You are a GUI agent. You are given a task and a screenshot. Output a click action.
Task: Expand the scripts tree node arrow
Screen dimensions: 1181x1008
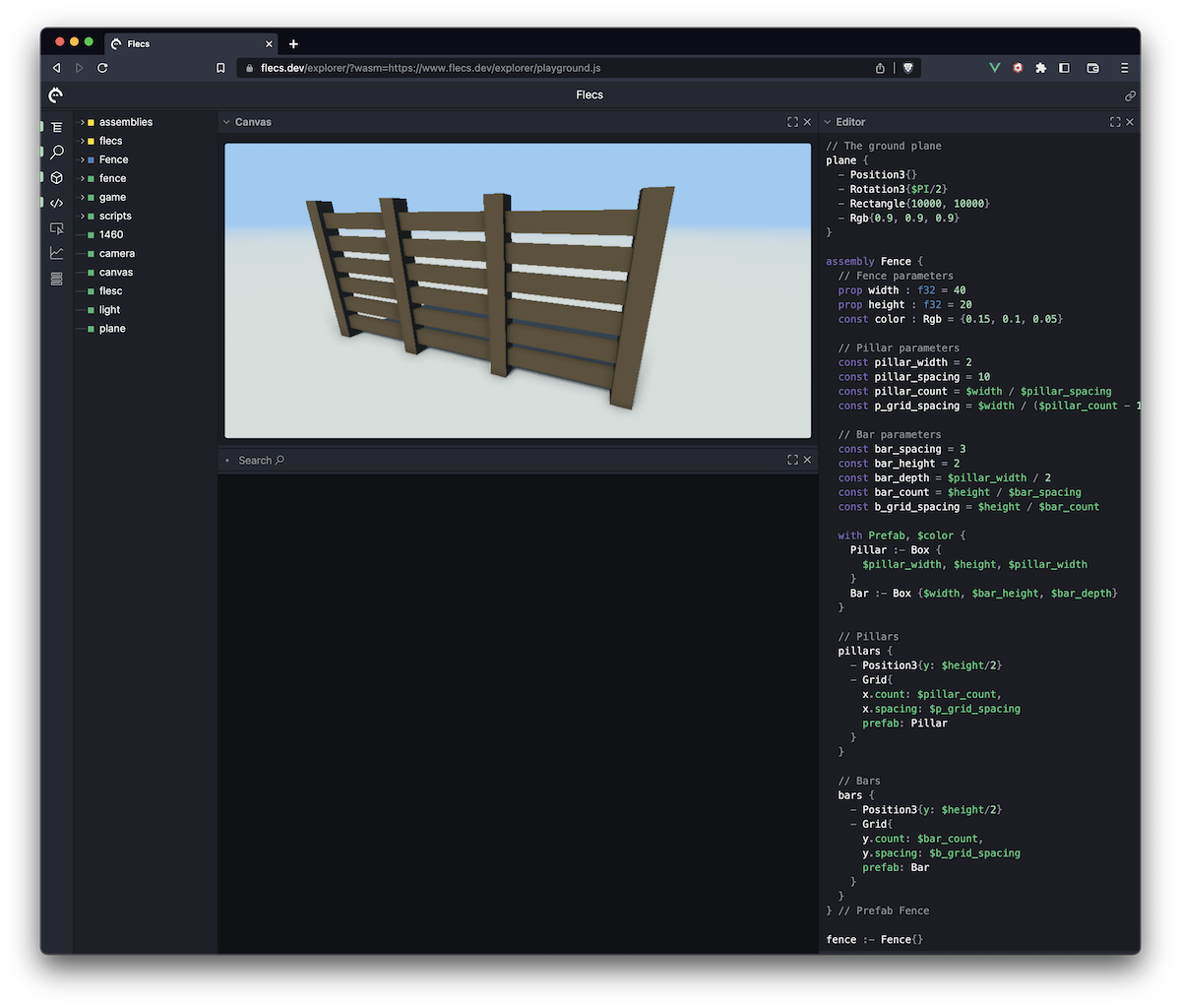83,216
